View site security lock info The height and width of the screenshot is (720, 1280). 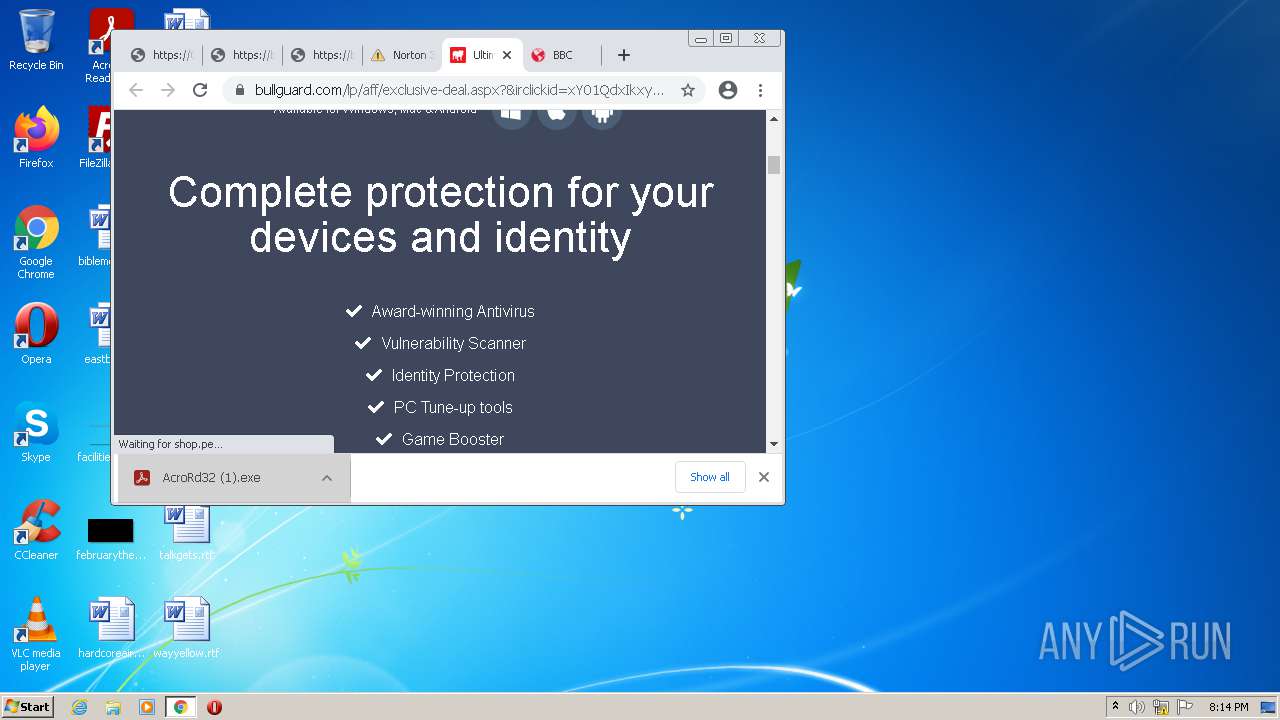(x=240, y=90)
